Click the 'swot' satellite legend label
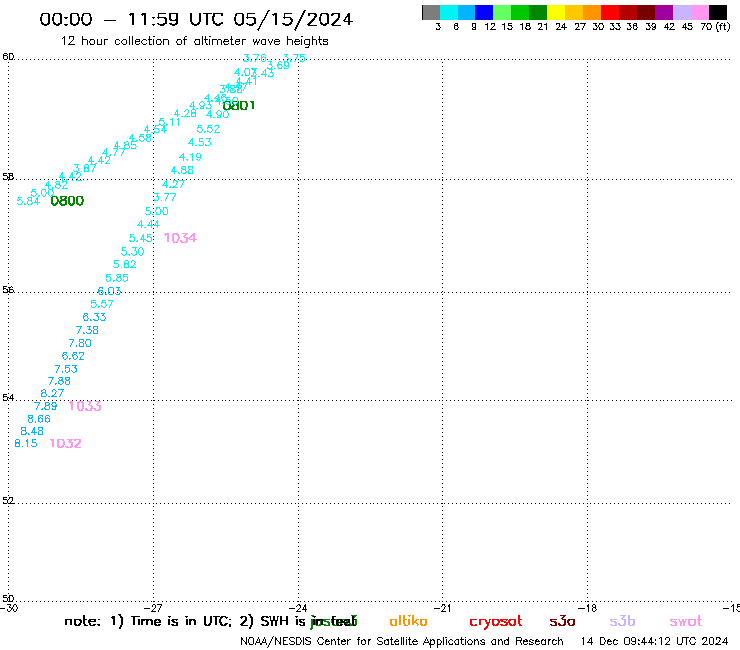The height and width of the screenshot is (650, 740). click(x=686, y=622)
